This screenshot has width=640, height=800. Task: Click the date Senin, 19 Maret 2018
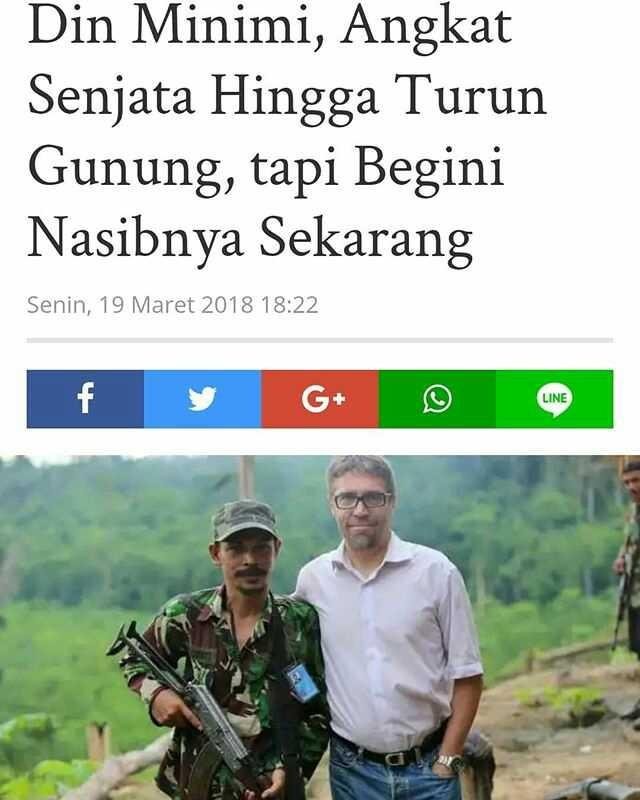click(x=140, y=305)
